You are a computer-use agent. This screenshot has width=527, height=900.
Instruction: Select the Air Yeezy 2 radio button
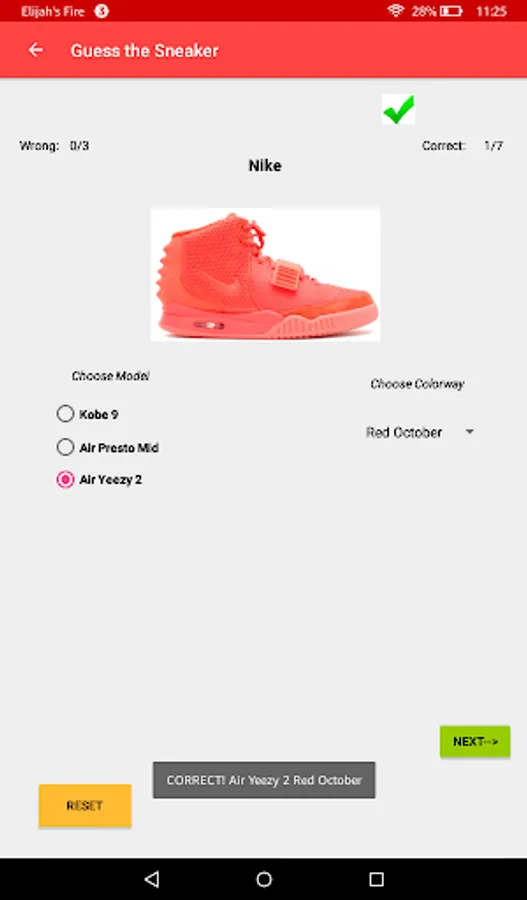65,479
